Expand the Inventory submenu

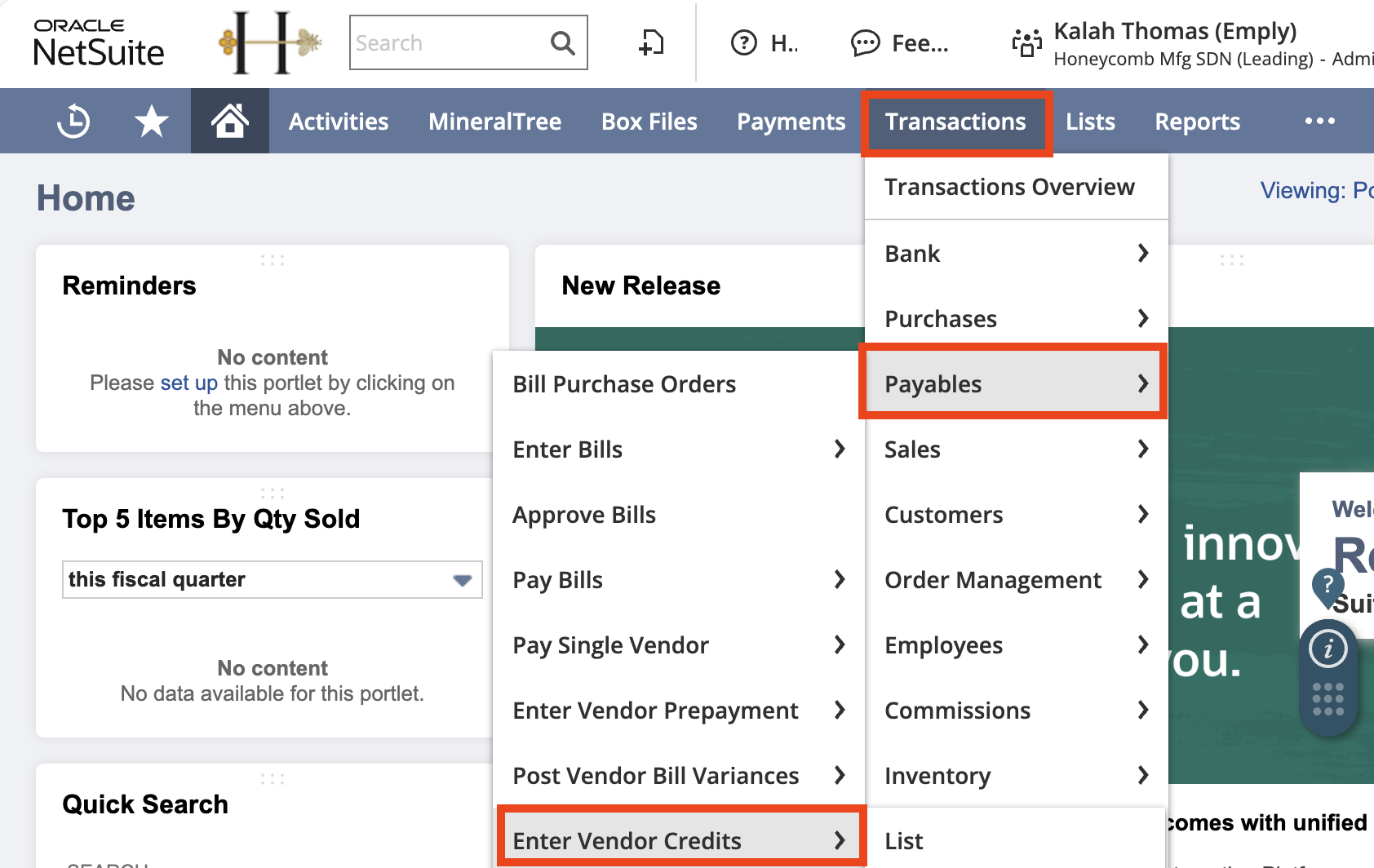(1017, 775)
